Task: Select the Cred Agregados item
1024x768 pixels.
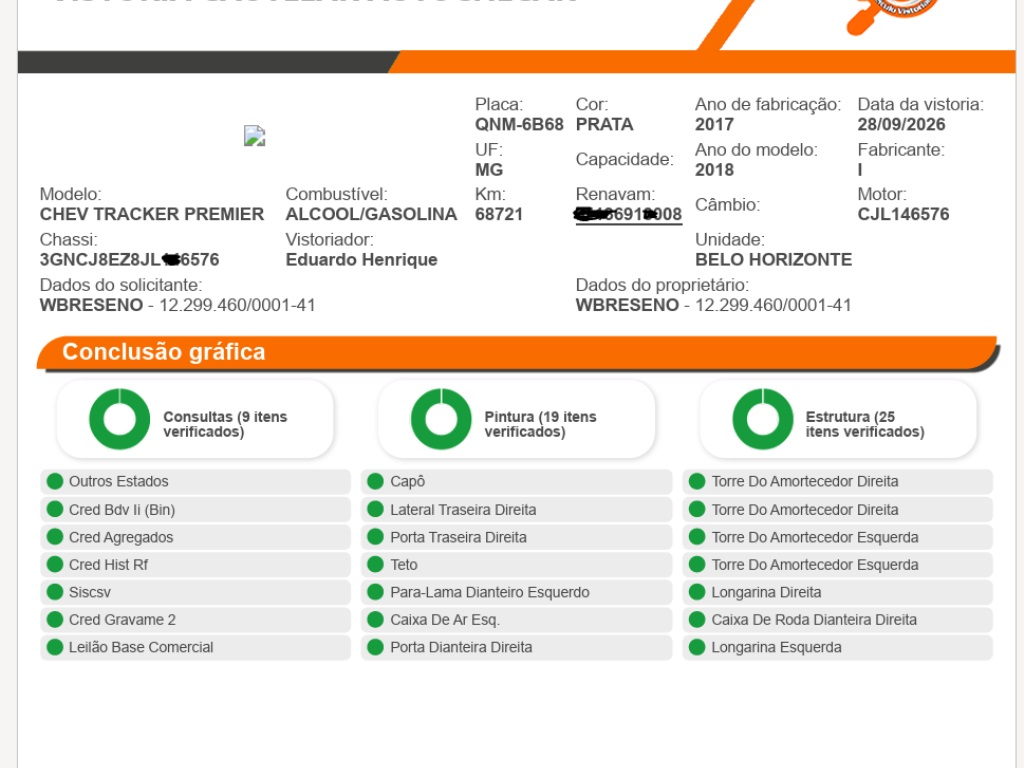Action: point(195,537)
